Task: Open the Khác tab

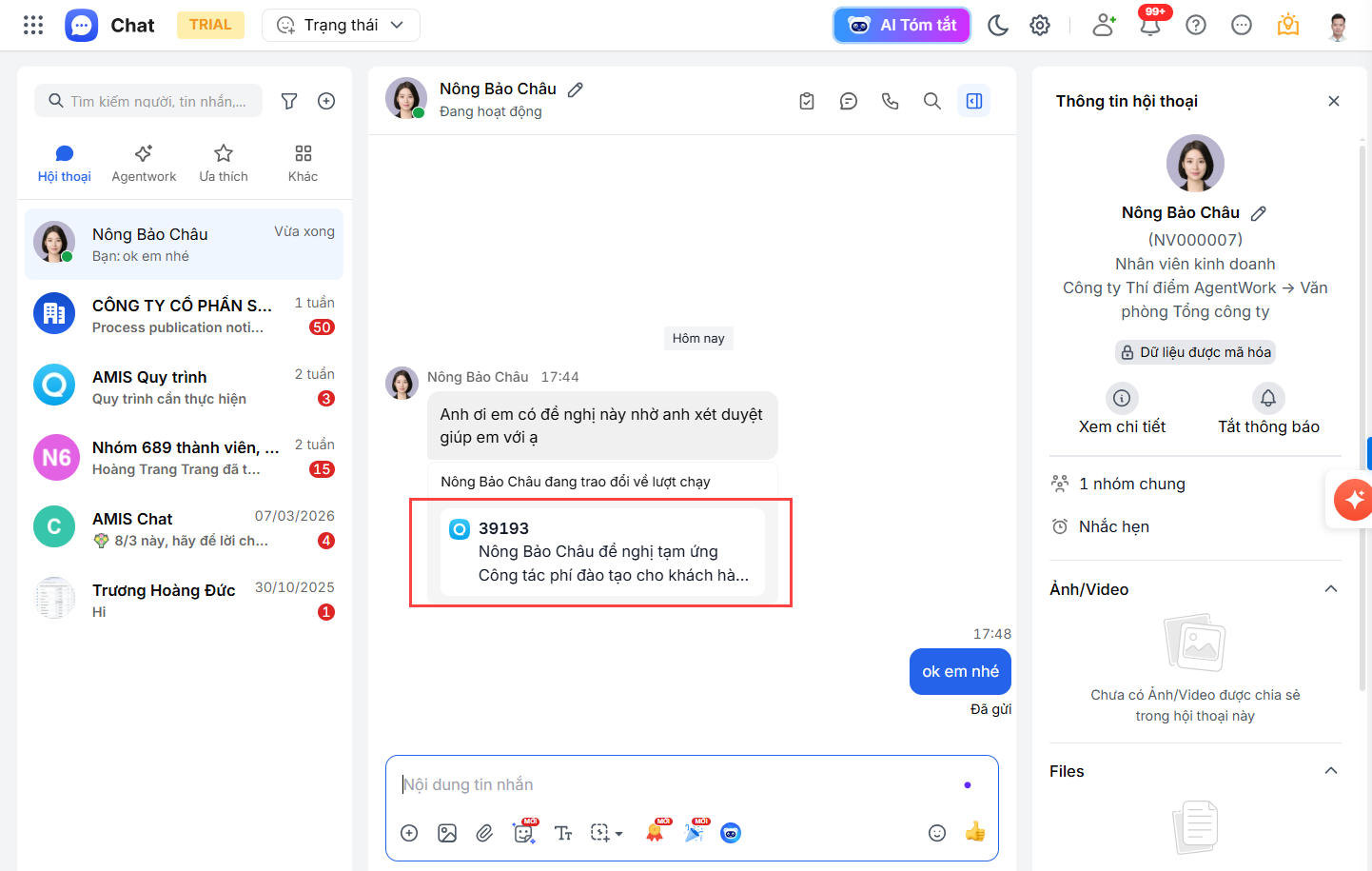Action: click(303, 164)
